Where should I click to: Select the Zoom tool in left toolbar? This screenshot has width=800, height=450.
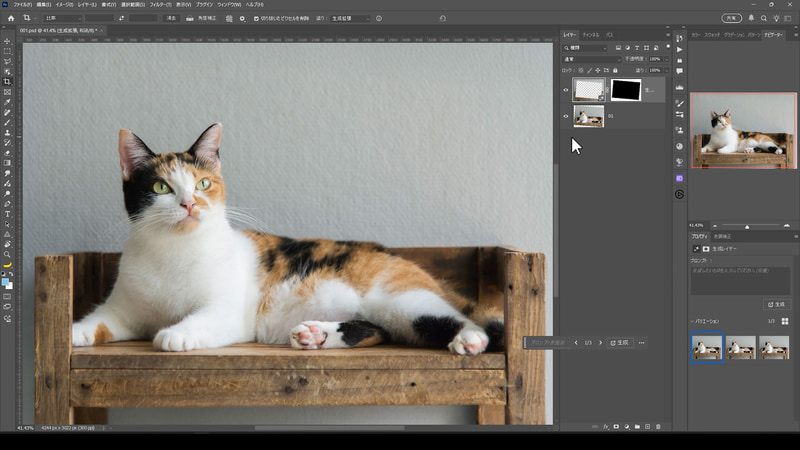[x=7, y=255]
